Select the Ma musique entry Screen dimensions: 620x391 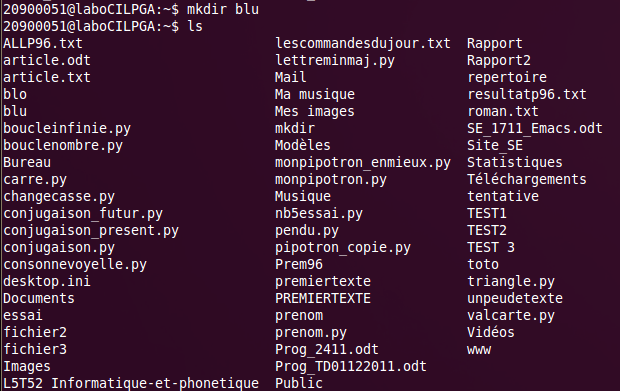[x=315, y=94]
